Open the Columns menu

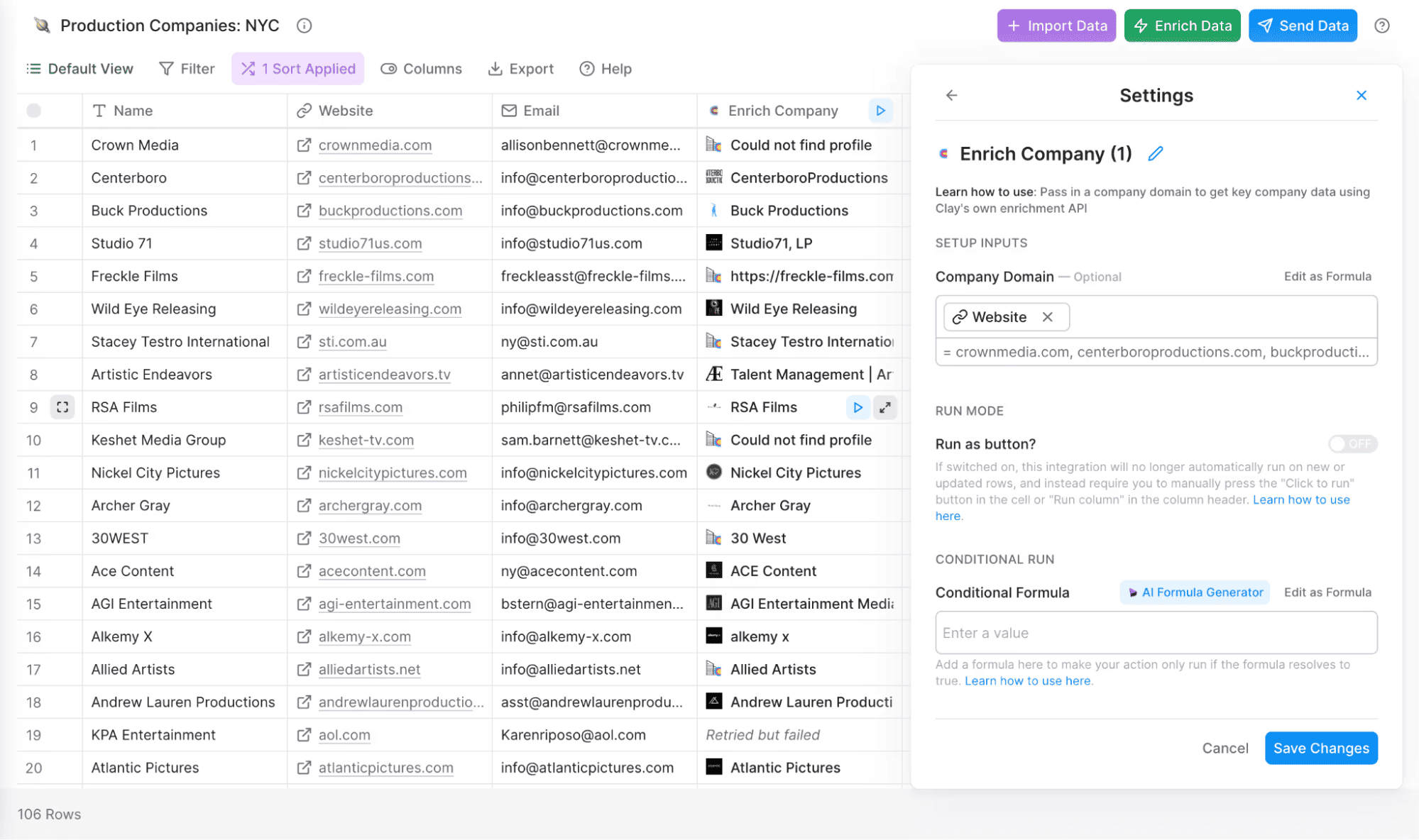422,69
